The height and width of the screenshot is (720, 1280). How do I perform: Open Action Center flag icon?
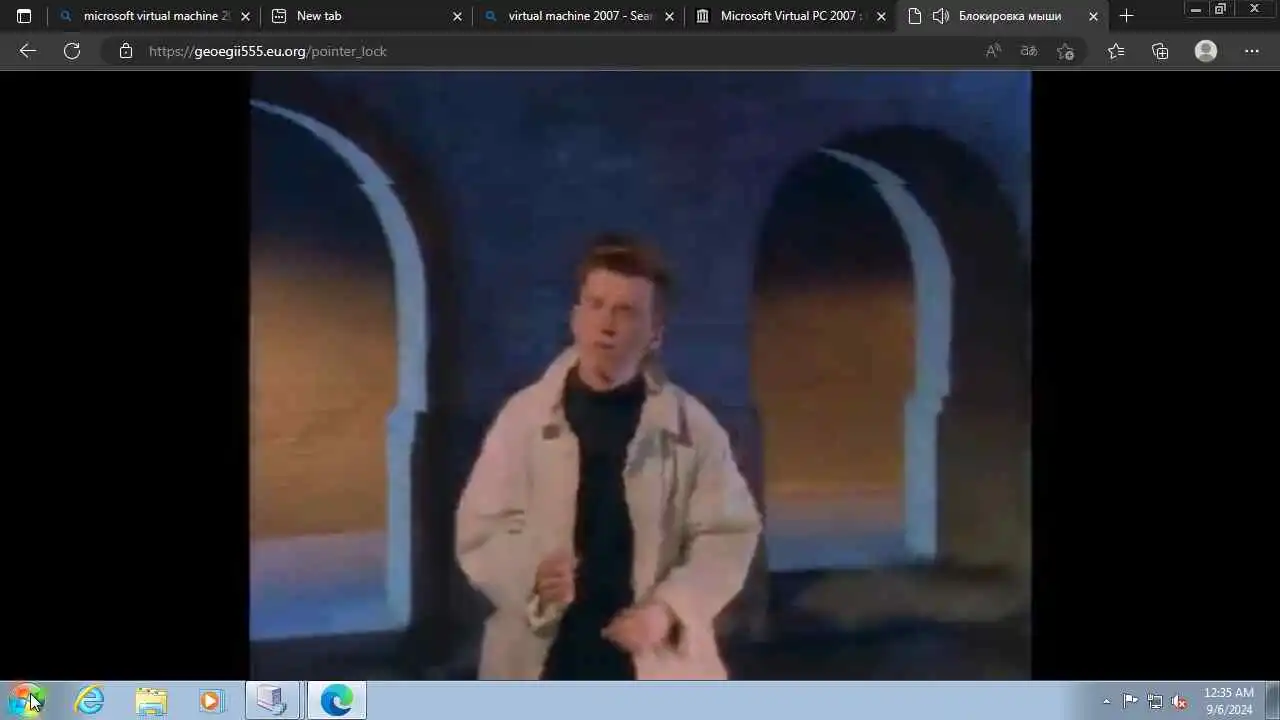coord(1130,701)
